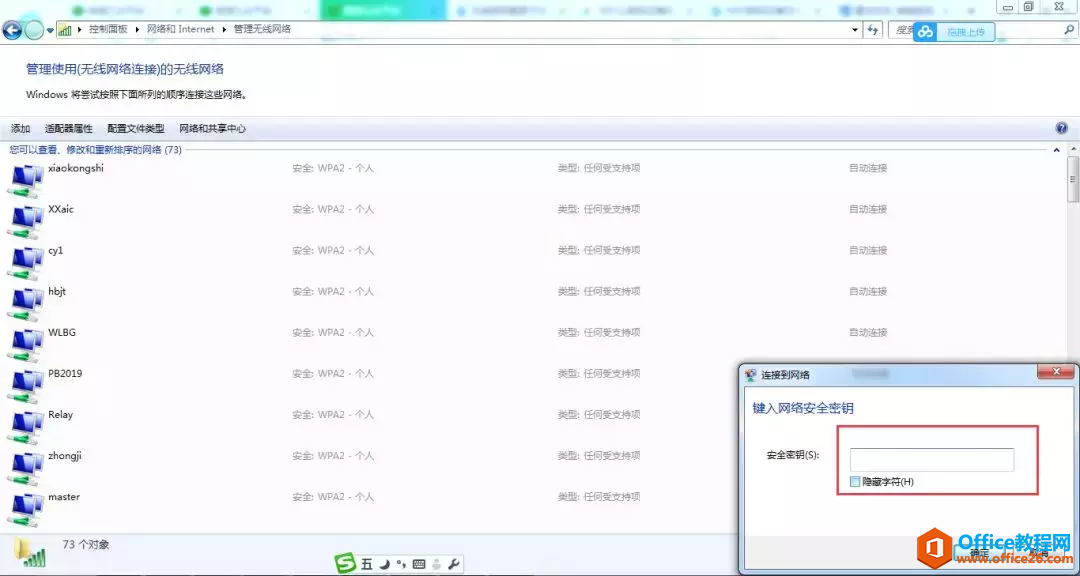1080x576 pixels.
Task: Click the vertical scrollbar thumb of network list
Action: point(1073,179)
